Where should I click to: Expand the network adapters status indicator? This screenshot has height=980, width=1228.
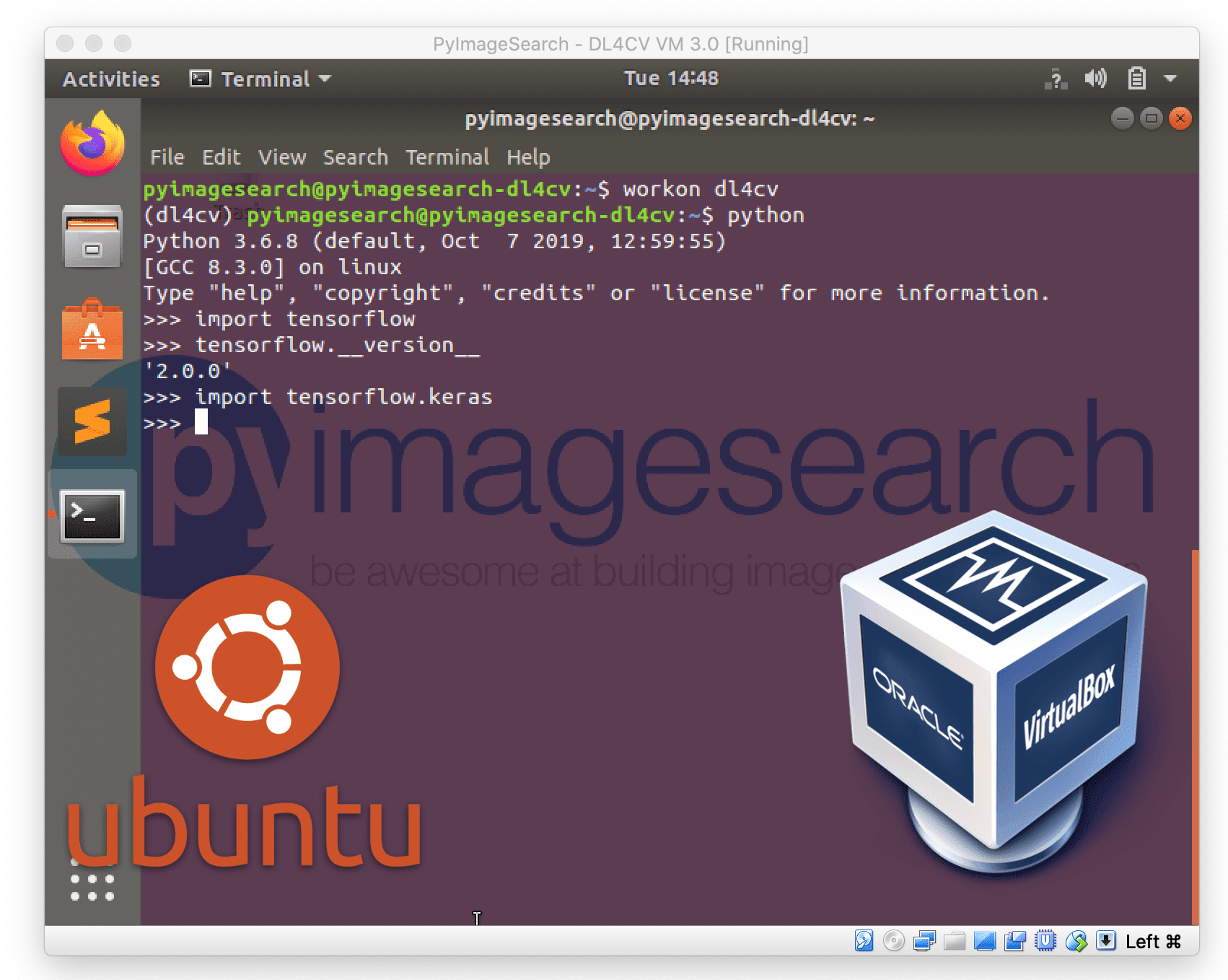pyautogui.click(x=924, y=942)
